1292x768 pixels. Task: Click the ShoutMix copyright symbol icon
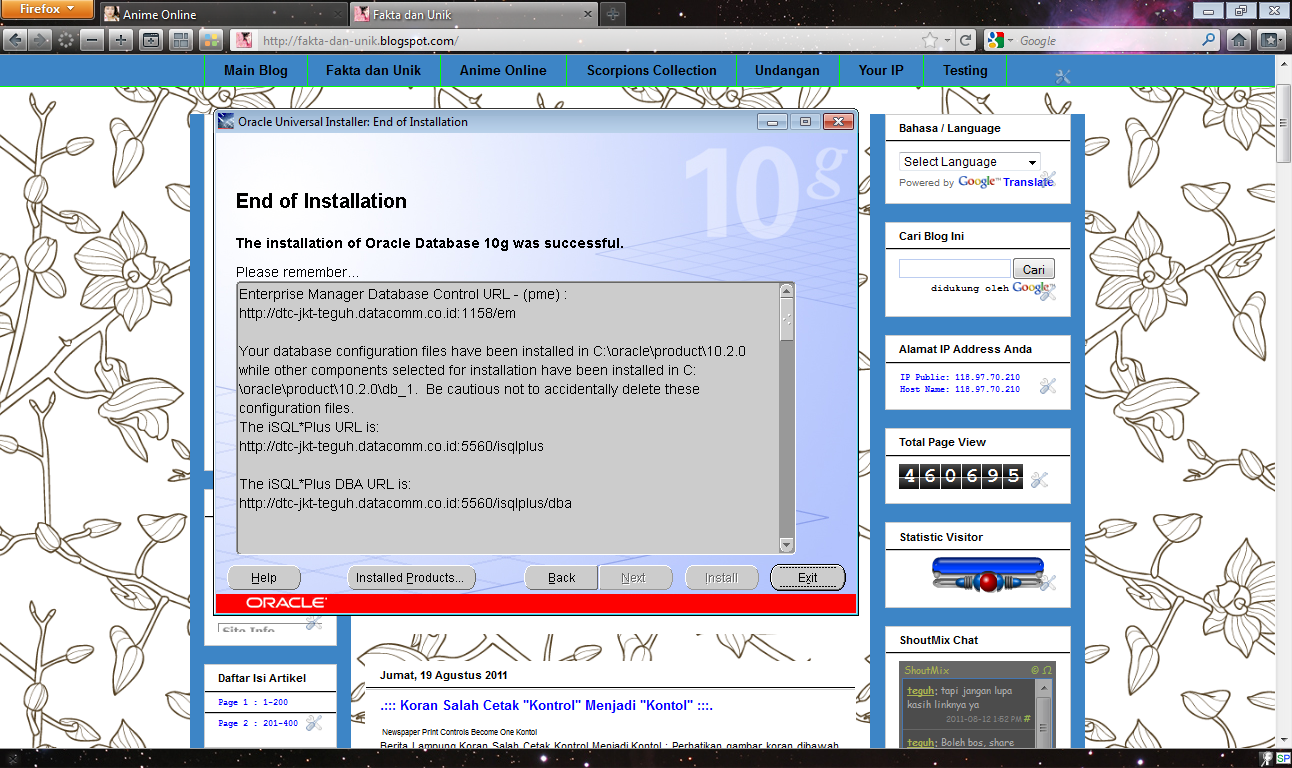click(x=1036, y=670)
